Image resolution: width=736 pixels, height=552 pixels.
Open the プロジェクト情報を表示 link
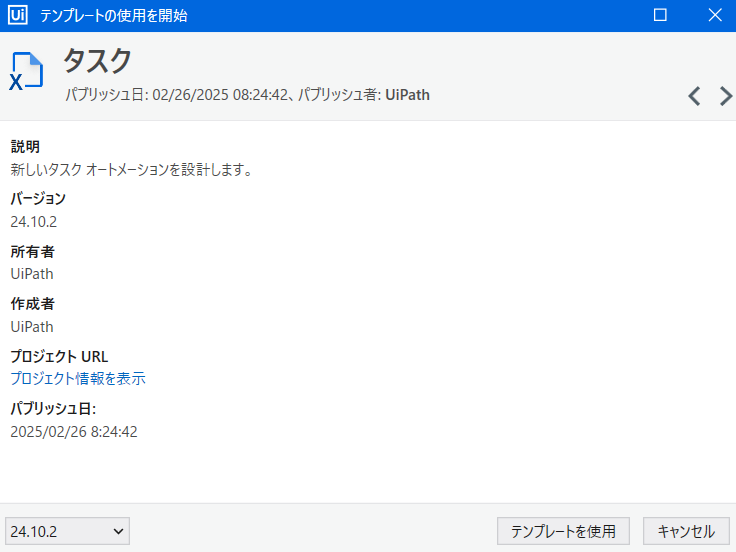pyautogui.click(x=78, y=378)
